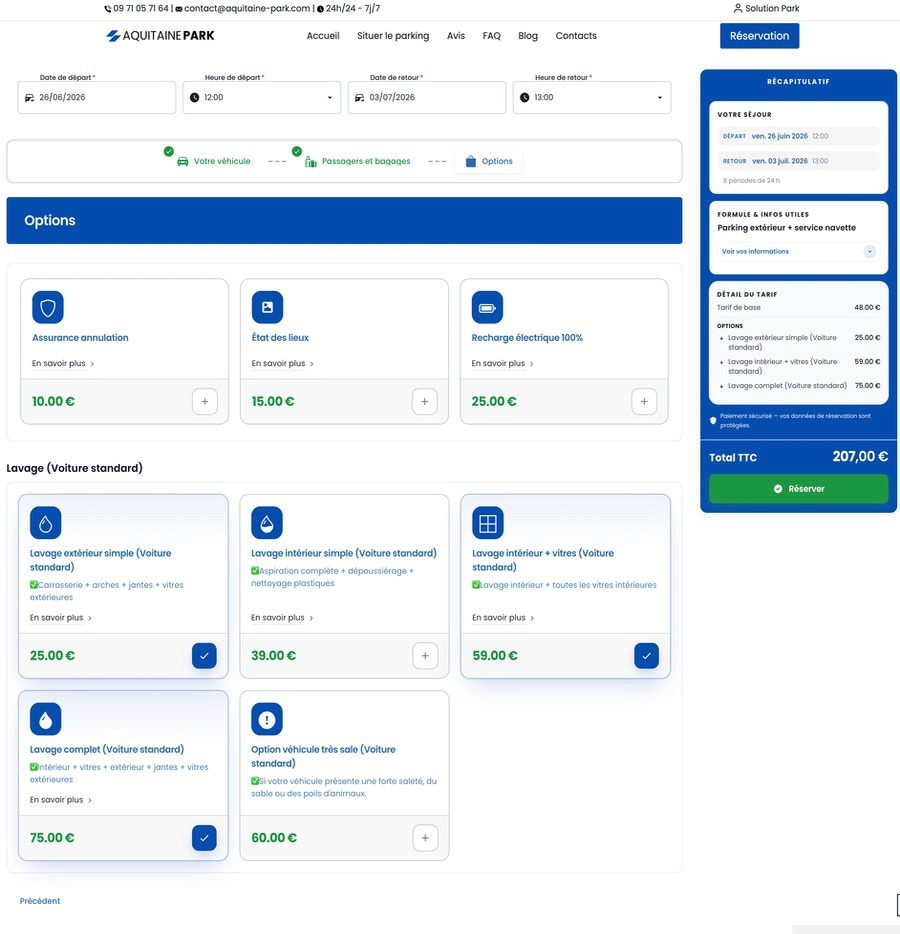Click the État des lieux icon
Viewport: 900px width, 934px height.
tap(267, 307)
